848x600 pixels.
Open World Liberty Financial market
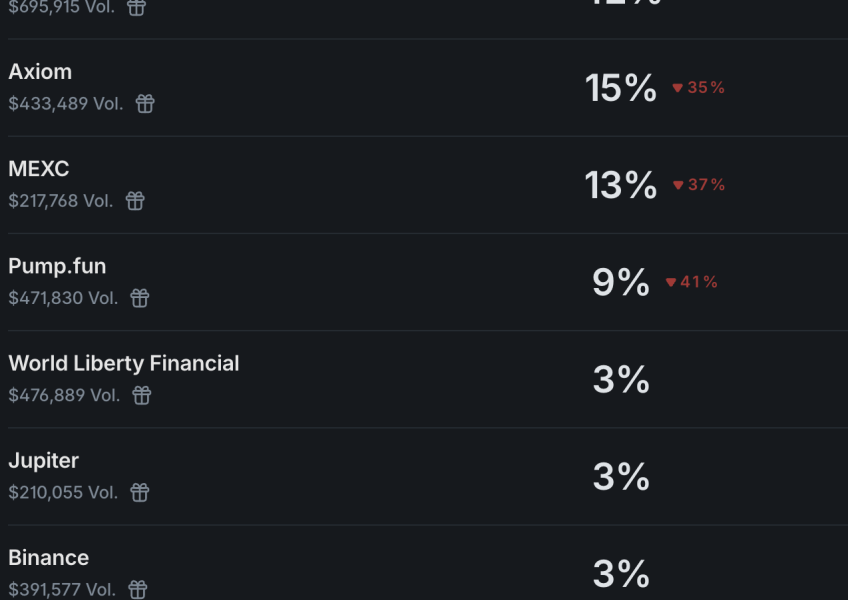click(124, 363)
